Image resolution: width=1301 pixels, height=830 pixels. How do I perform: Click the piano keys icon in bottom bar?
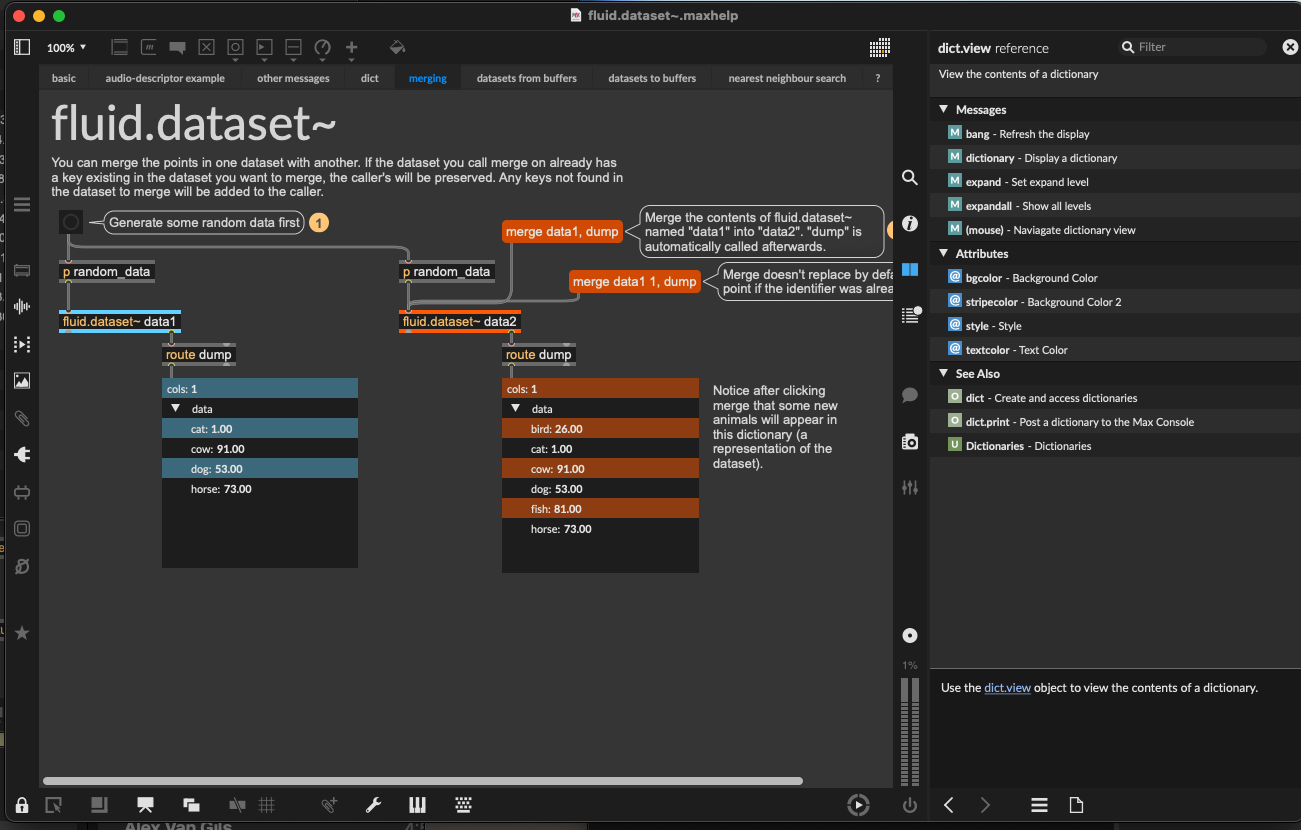click(418, 805)
